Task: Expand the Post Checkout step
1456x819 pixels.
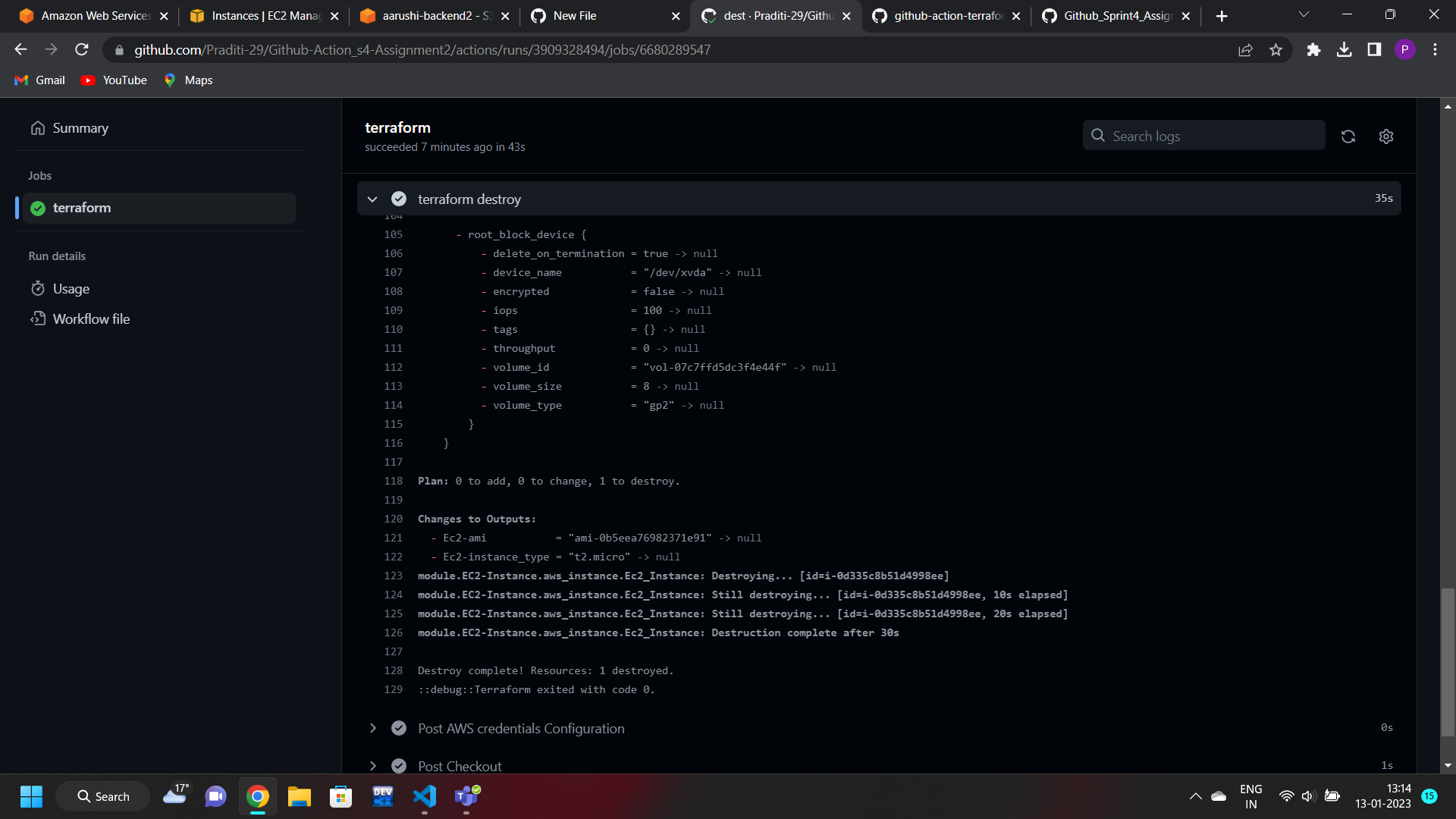Action: pyautogui.click(x=372, y=766)
